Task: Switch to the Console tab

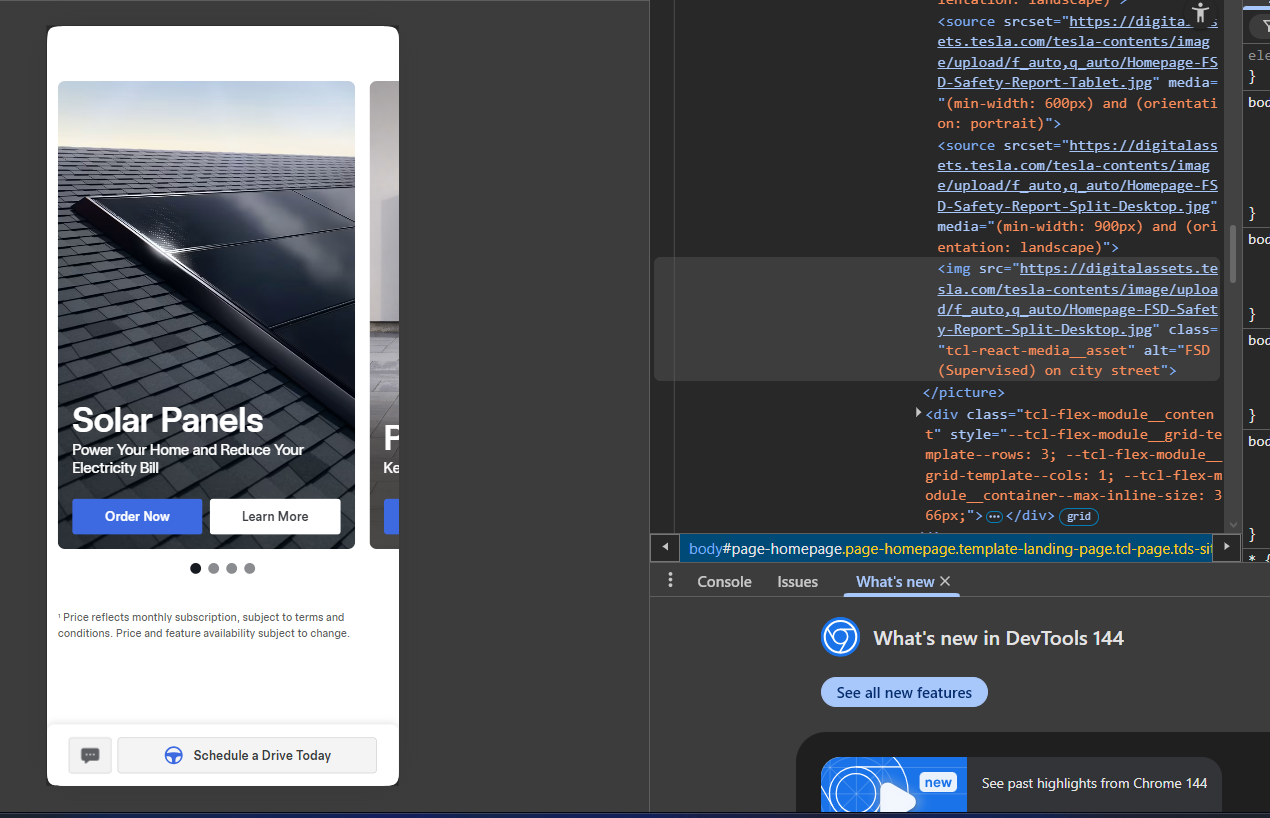Action: pyautogui.click(x=724, y=582)
